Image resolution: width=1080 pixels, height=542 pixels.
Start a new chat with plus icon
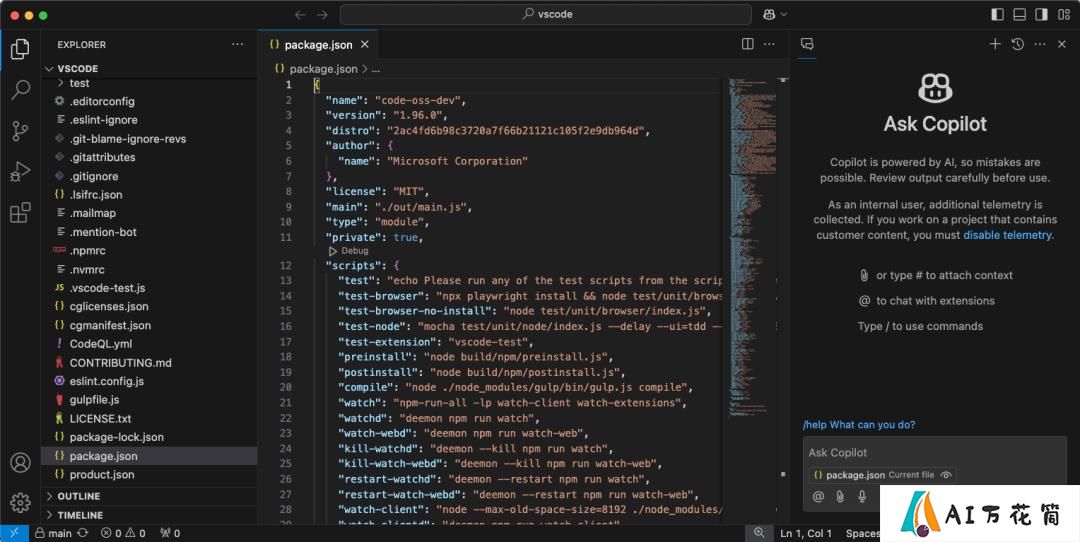click(995, 44)
